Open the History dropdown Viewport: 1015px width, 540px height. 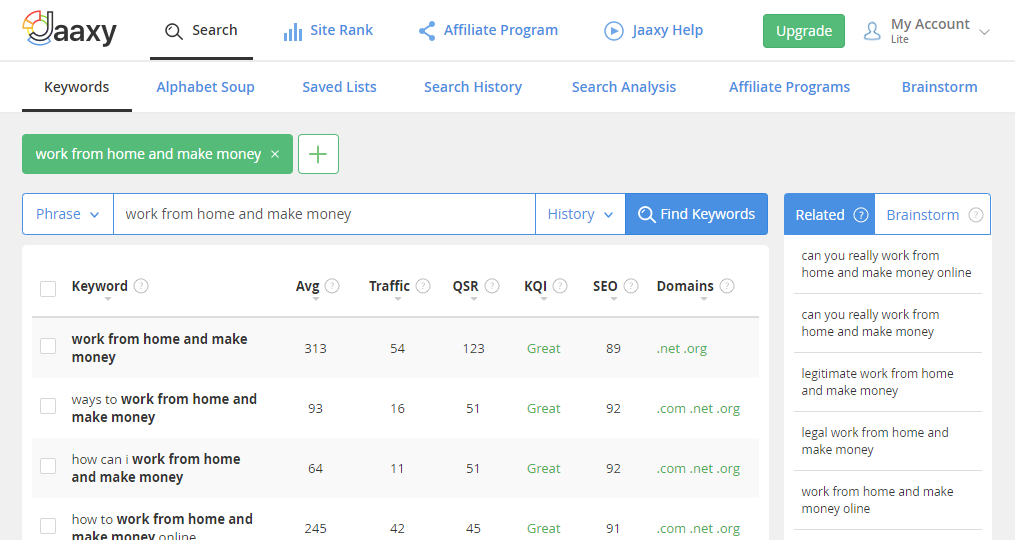(580, 214)
